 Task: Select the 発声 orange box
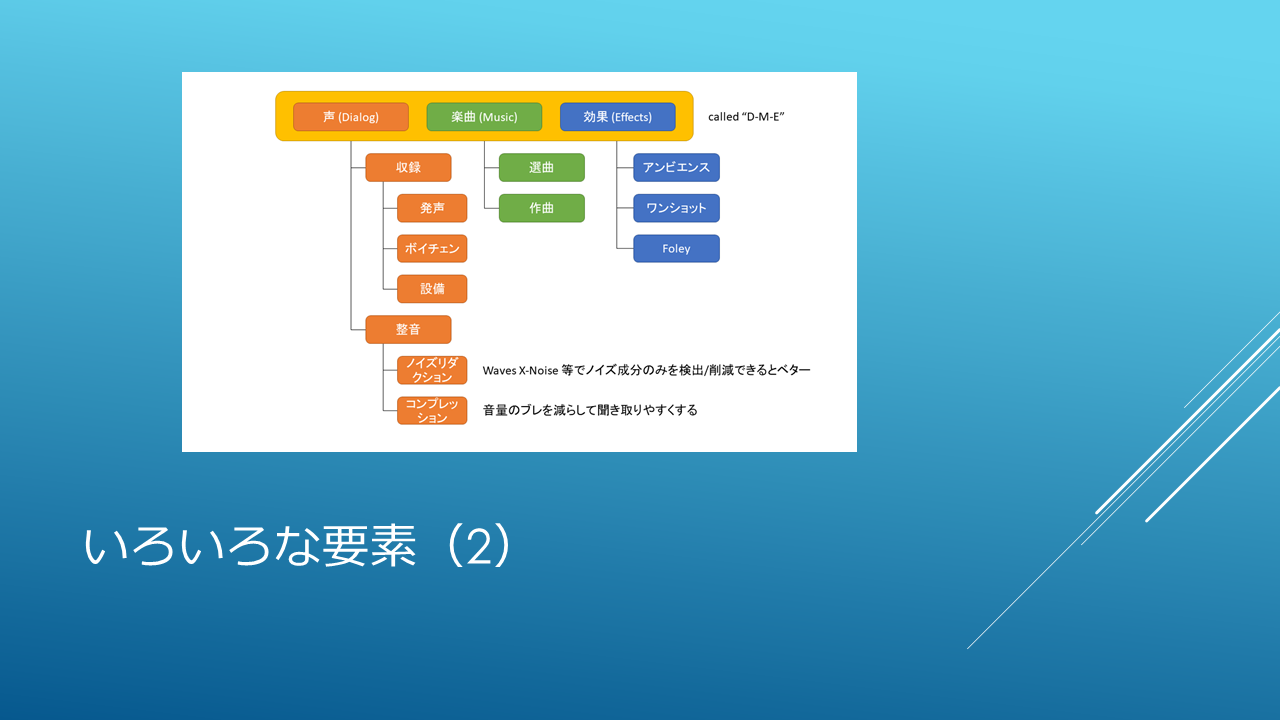432,208
